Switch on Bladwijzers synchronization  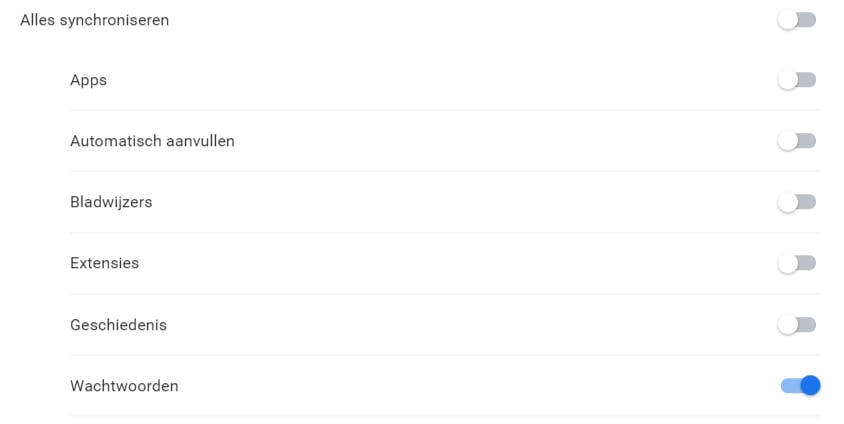click(x=797, y=202)
